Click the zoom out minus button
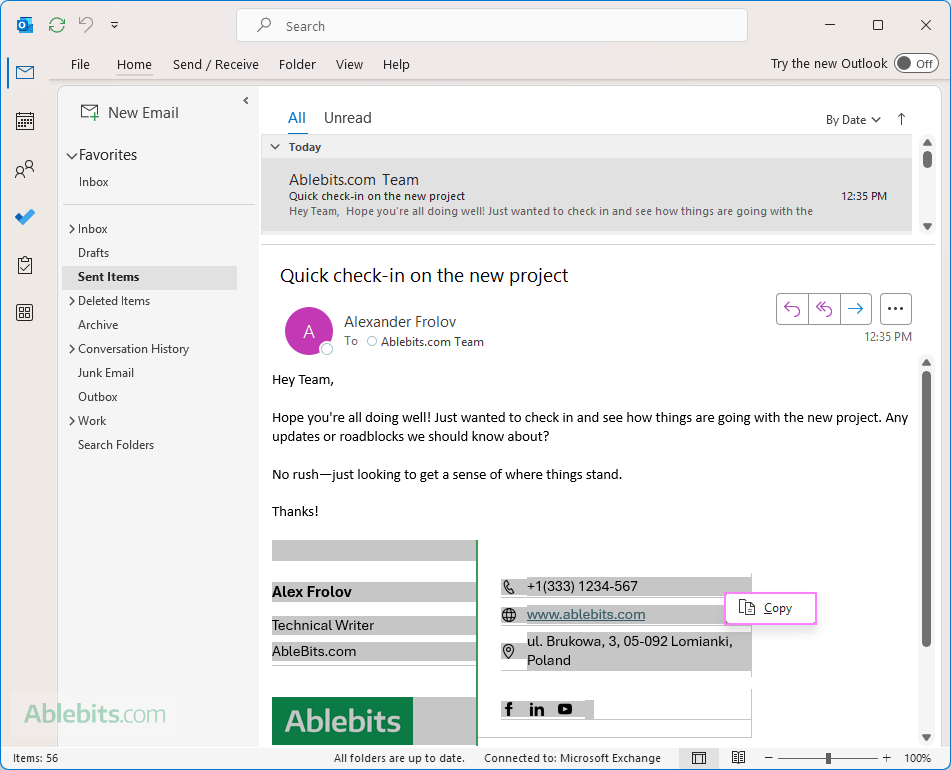Screen dimensions: 951x770 tap(769, 758)
